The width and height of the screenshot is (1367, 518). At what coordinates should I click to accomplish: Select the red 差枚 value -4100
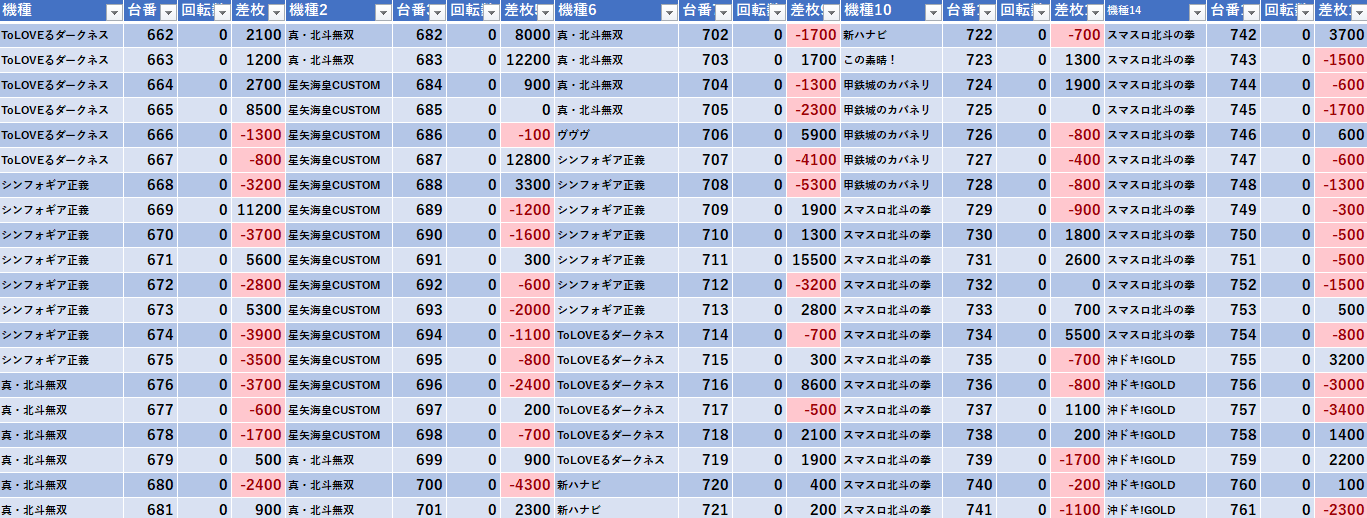(813, 160)
